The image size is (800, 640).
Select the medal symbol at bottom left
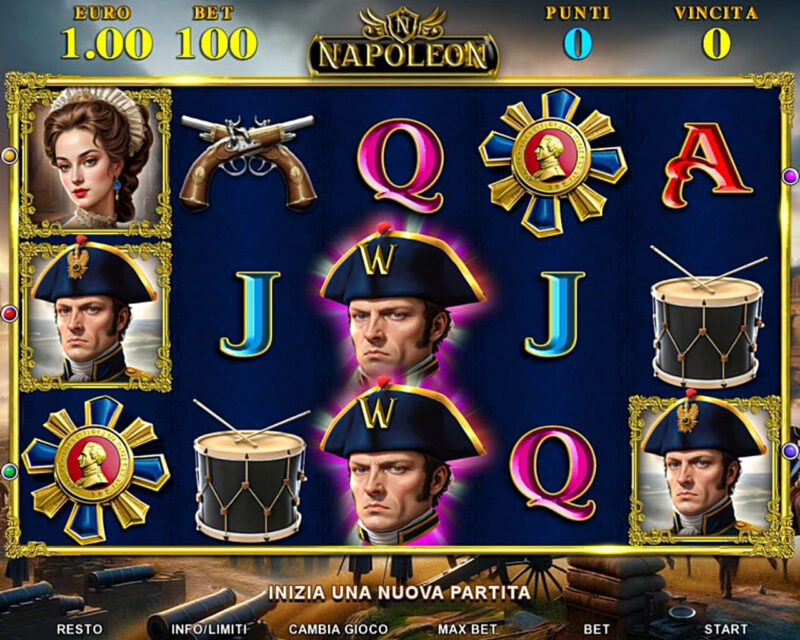[95, 470]
